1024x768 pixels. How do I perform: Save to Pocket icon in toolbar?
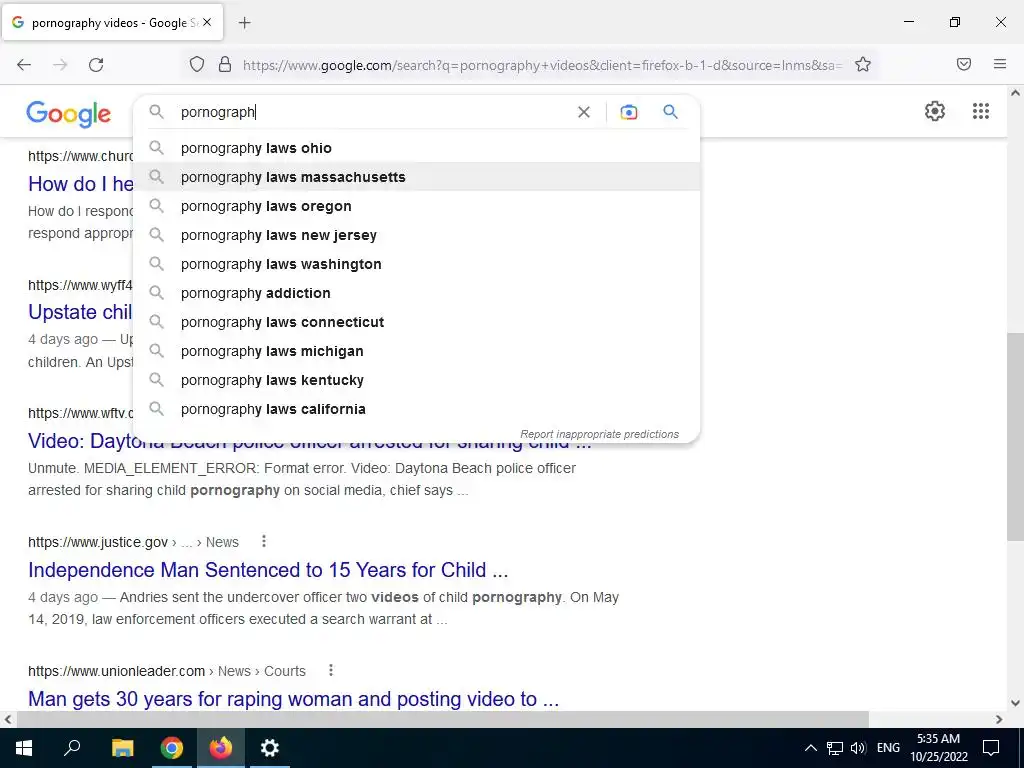click(x=964, y=64)
